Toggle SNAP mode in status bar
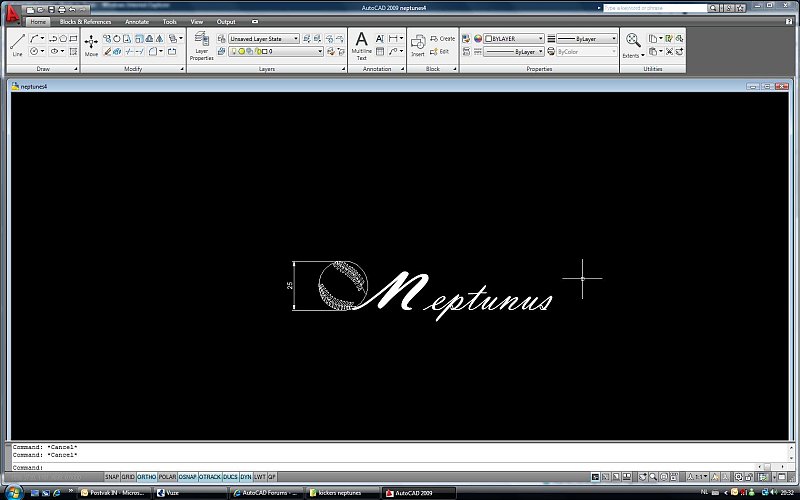 pyautogui.click(x=112, y=477)
